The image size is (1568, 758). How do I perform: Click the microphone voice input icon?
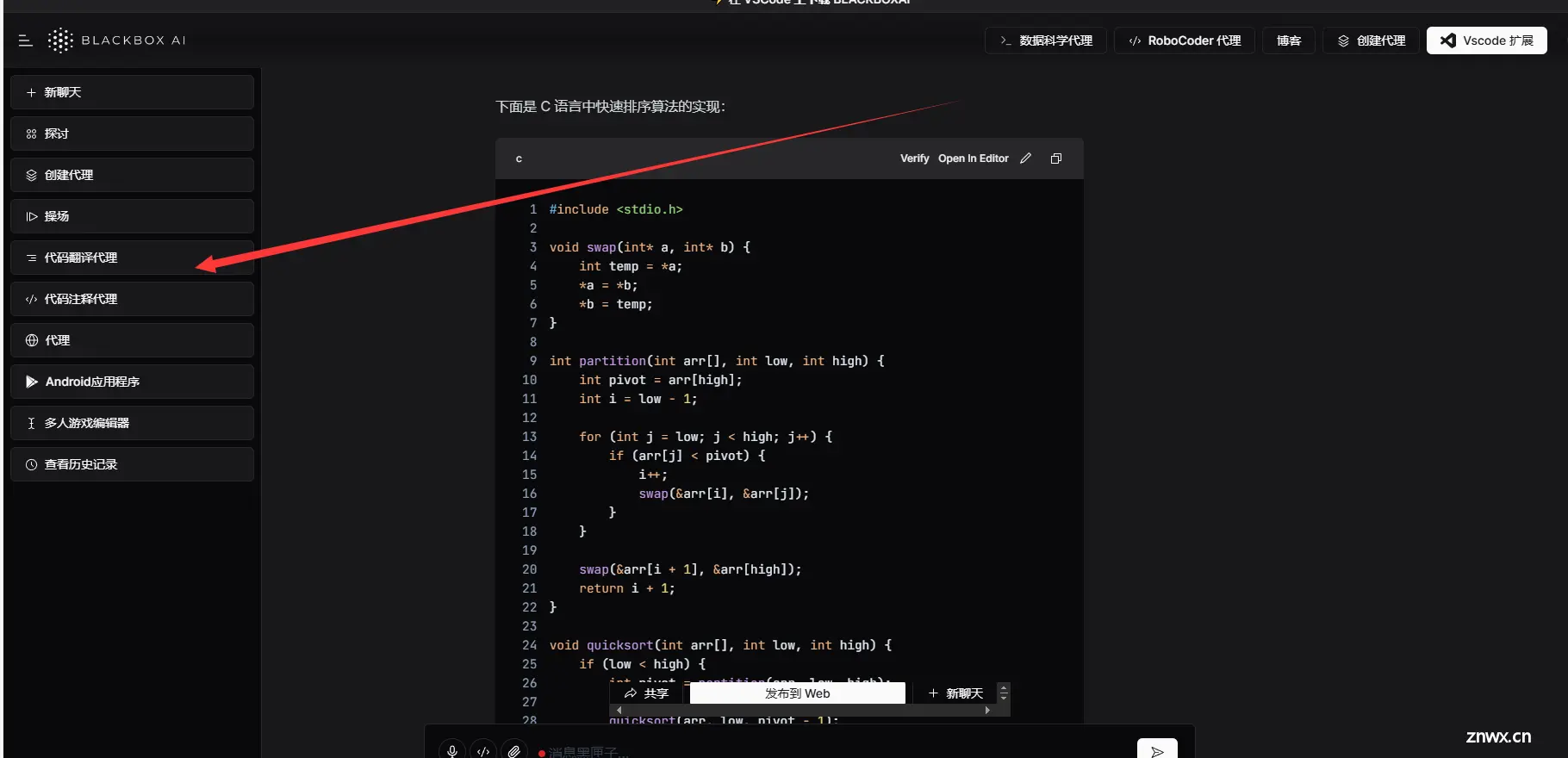(452, 751)
